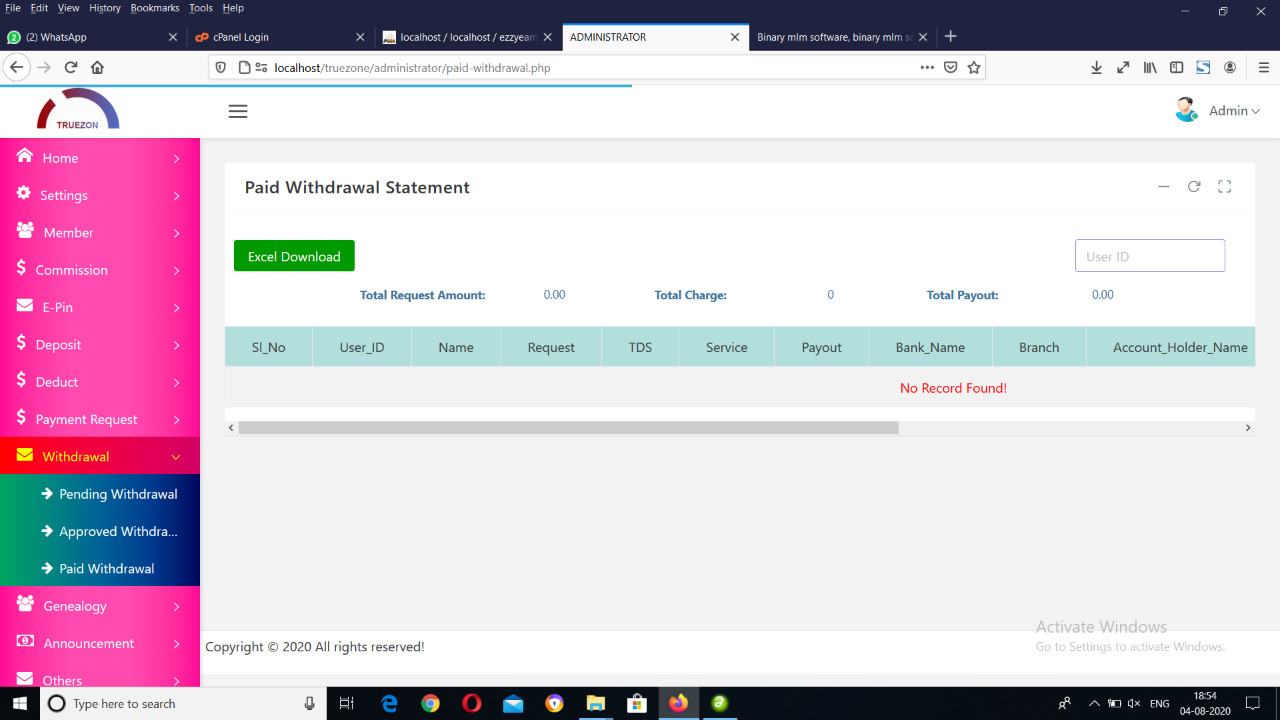Open browser downloads arrow icon
Image resolution: width=1280 pixels, height=720 pixels.
1096,68
